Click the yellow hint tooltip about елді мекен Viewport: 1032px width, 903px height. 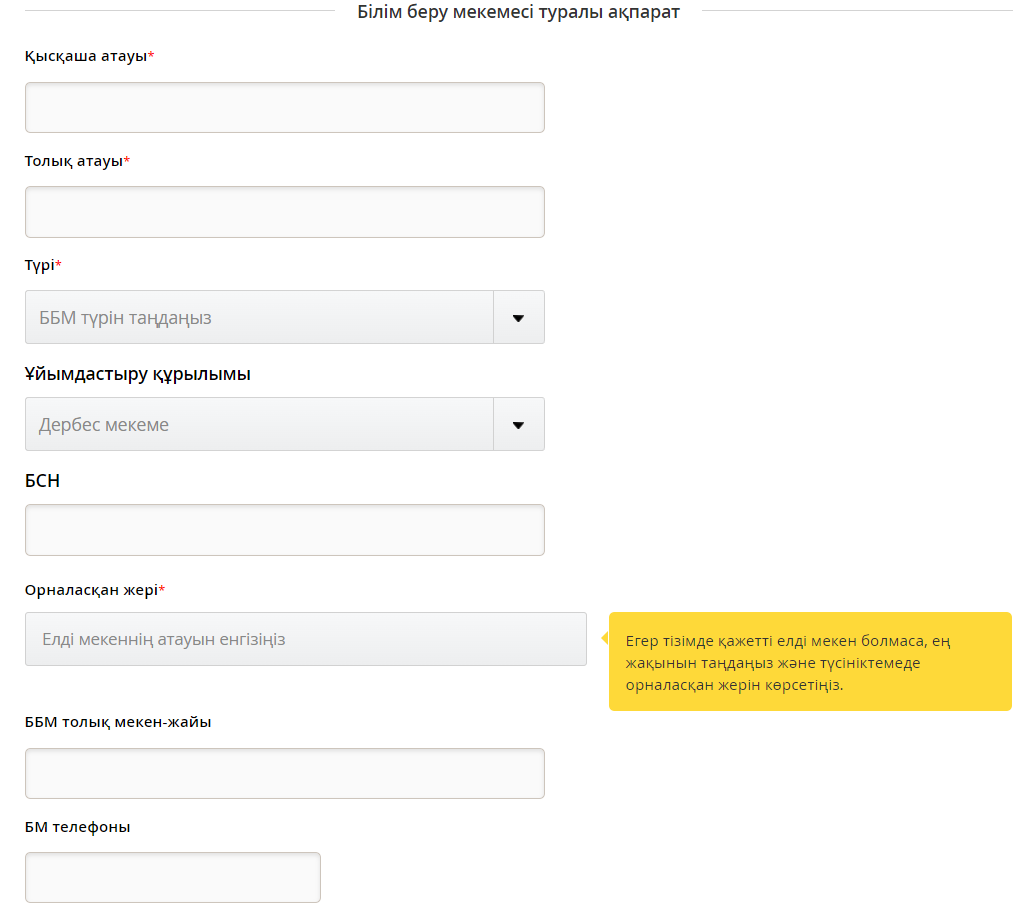coord(810,662)
